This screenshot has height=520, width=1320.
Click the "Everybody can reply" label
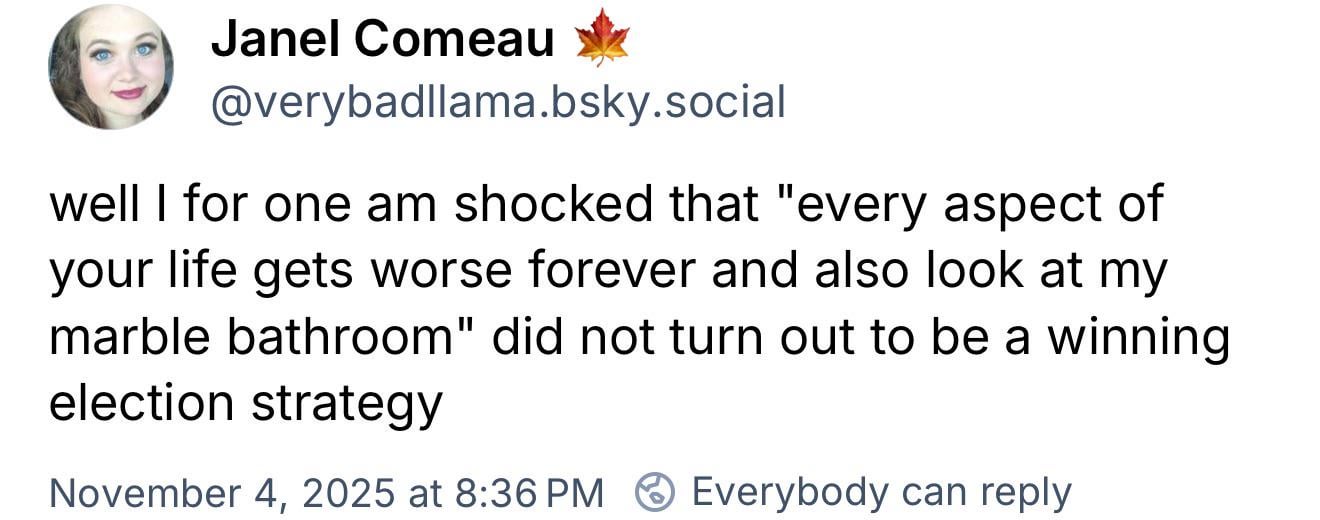(x=881, y=492)
